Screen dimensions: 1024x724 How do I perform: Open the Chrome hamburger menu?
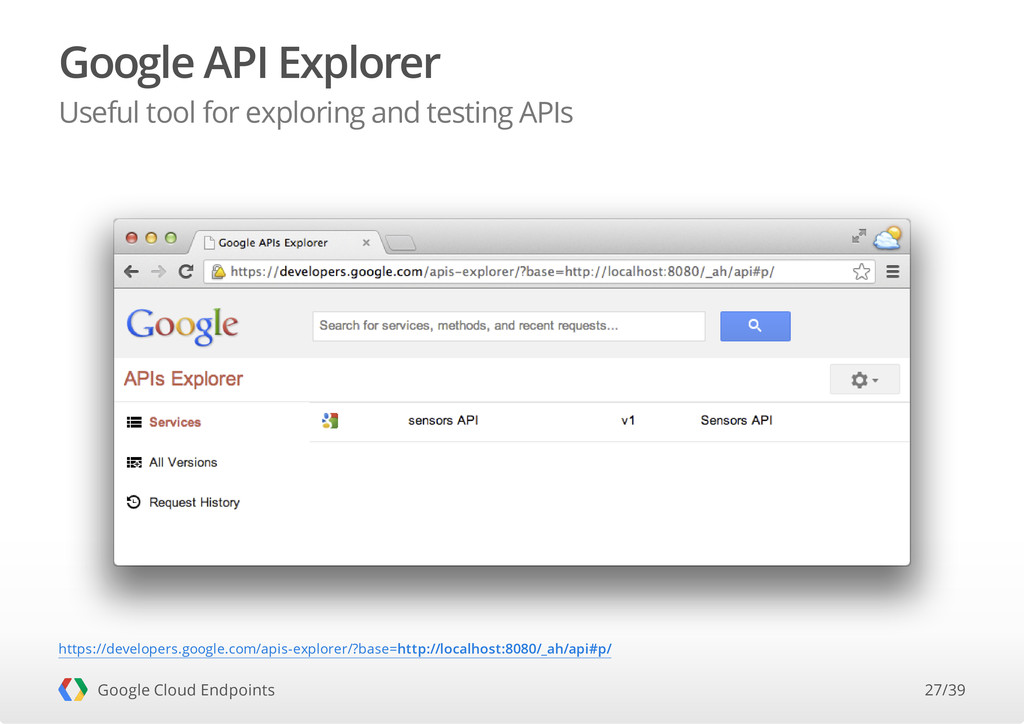(893, 272)
